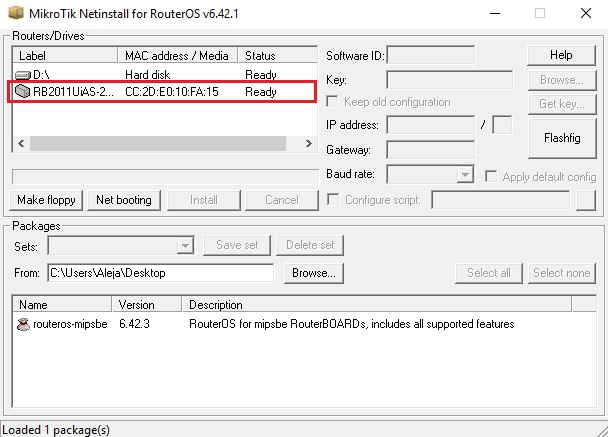Image resolution: width=608 pixels, height=437 pixels.
Task: Open Net booting settings
Action: (124, 200)
